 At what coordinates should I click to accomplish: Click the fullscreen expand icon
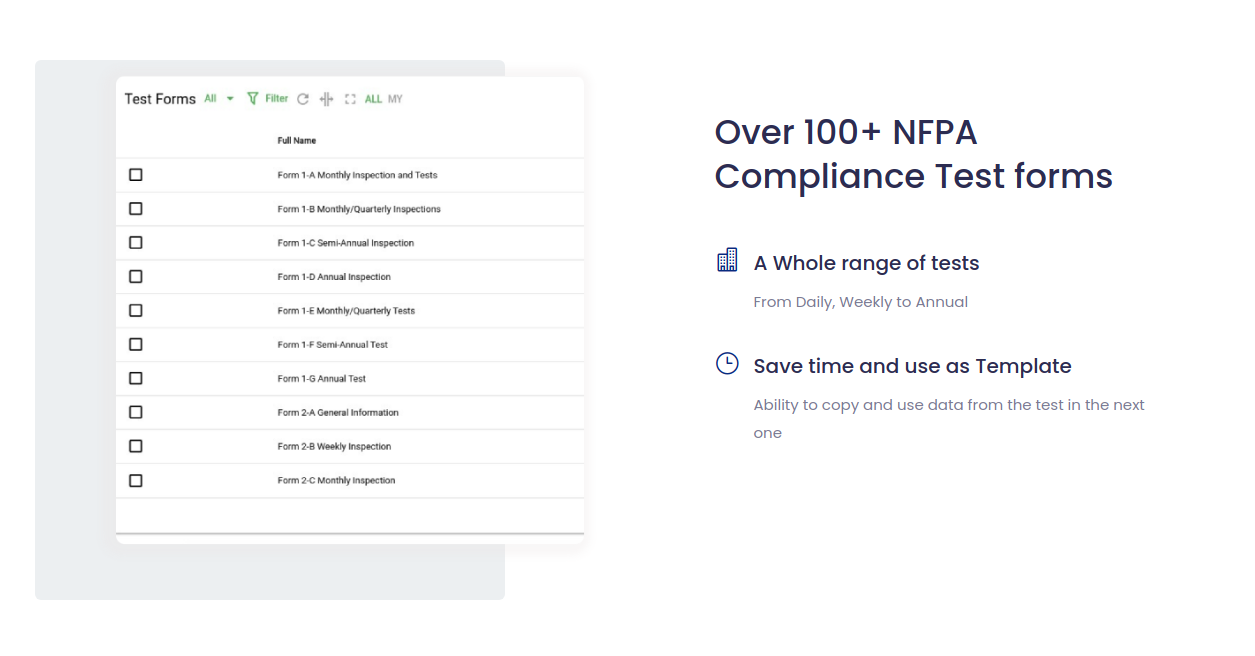pyautogui.click(x=350, y=99)
